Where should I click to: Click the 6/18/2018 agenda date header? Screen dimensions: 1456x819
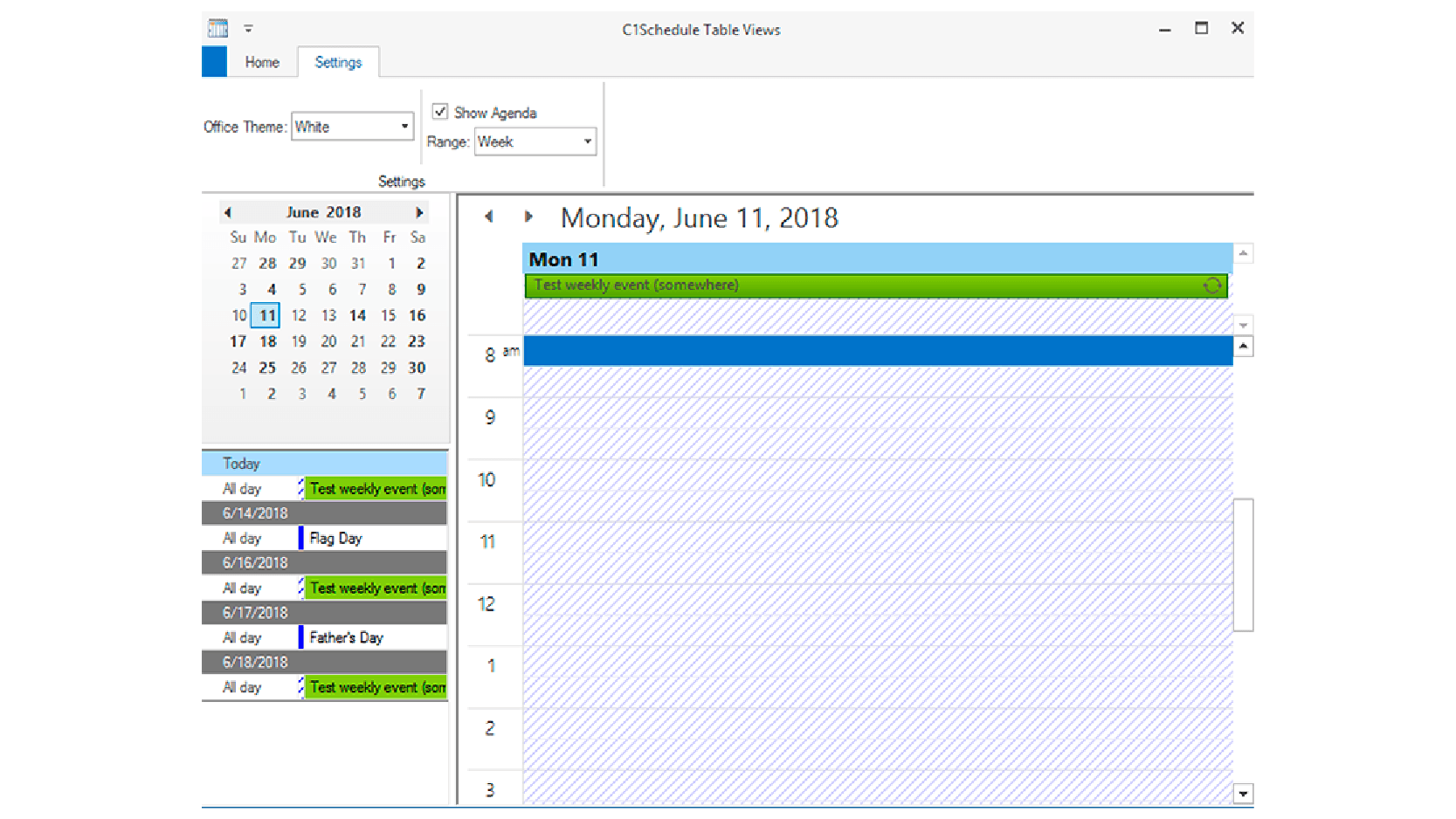coord(325,663)
